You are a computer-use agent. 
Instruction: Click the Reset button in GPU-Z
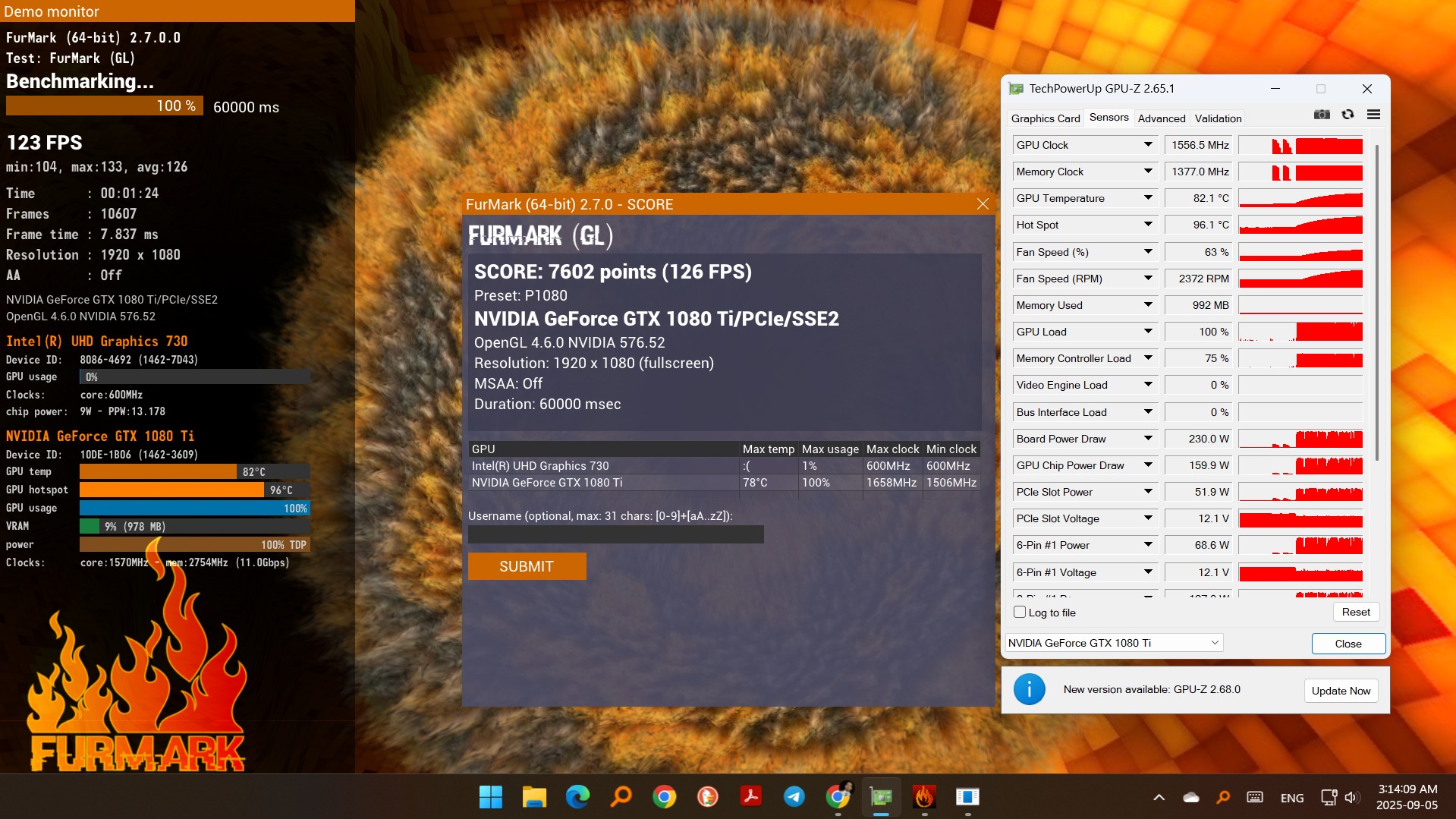pyautogui.click(x=1356, y=612)
